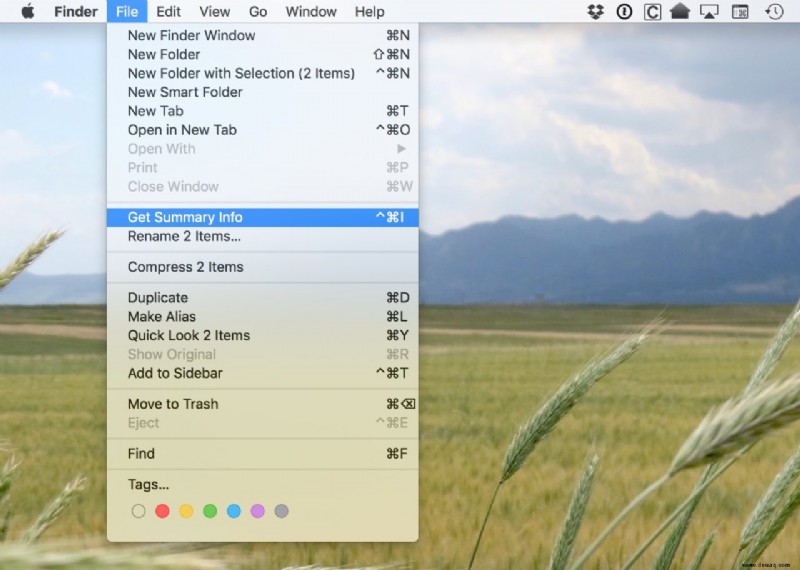Select Open in New Tab
800x570 pixels.
click(263, 130)
